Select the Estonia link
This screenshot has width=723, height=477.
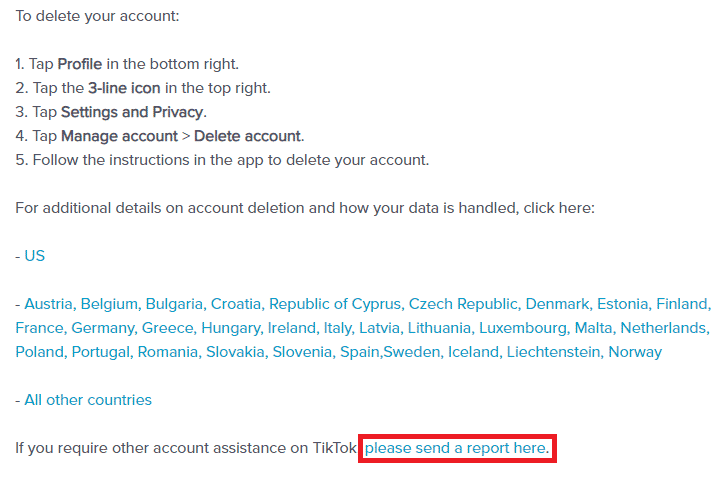[622, 304]
